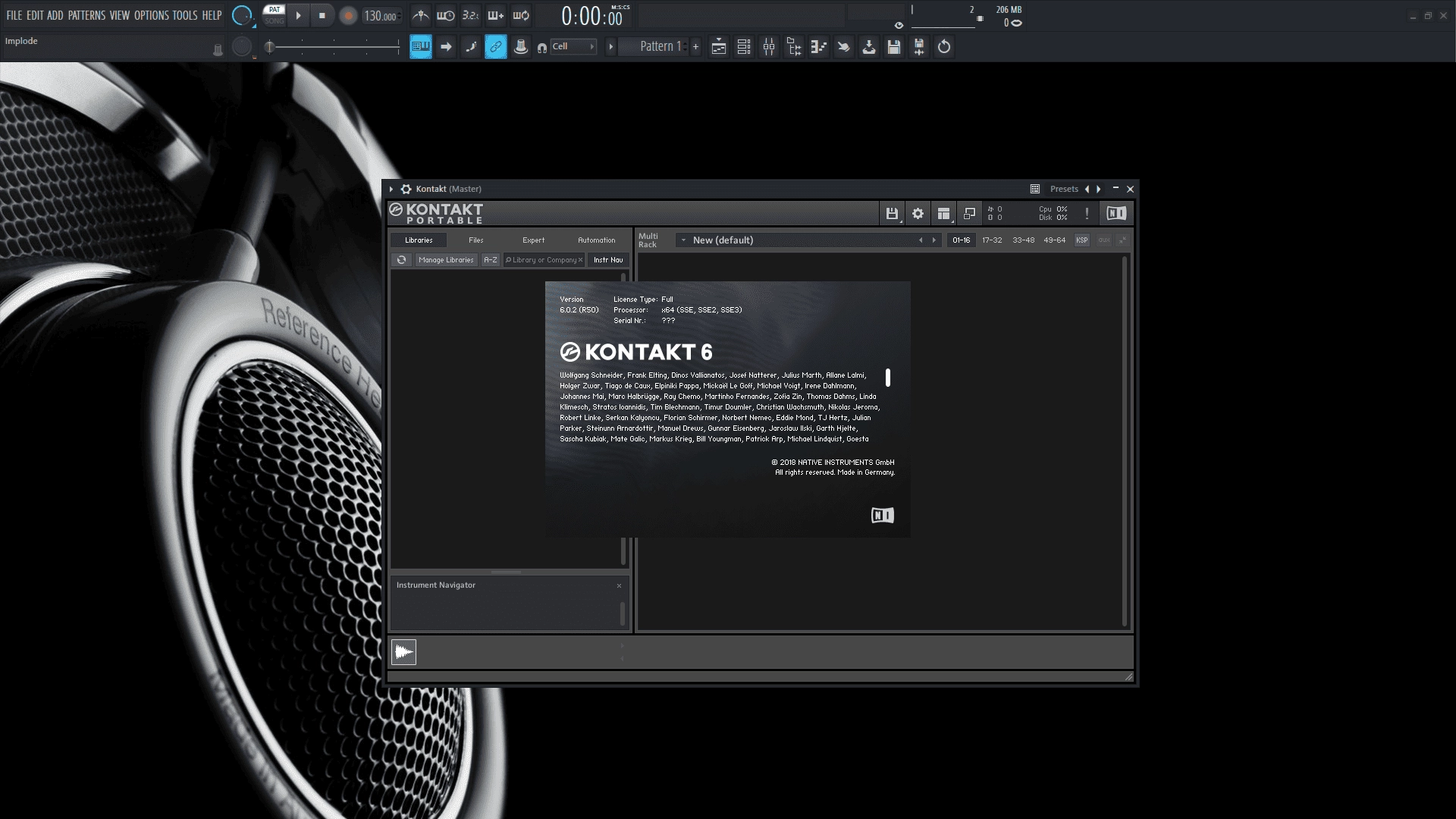Open the Mixer icon
This screenshot has width=1456, height=819.
769,47
